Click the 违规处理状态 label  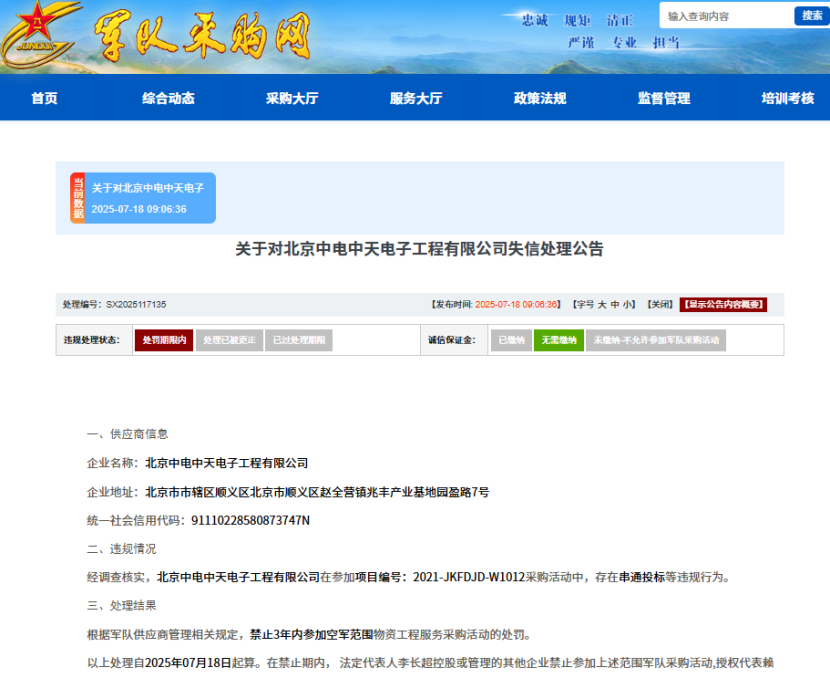pyautogui.click(x=92, y=340)
